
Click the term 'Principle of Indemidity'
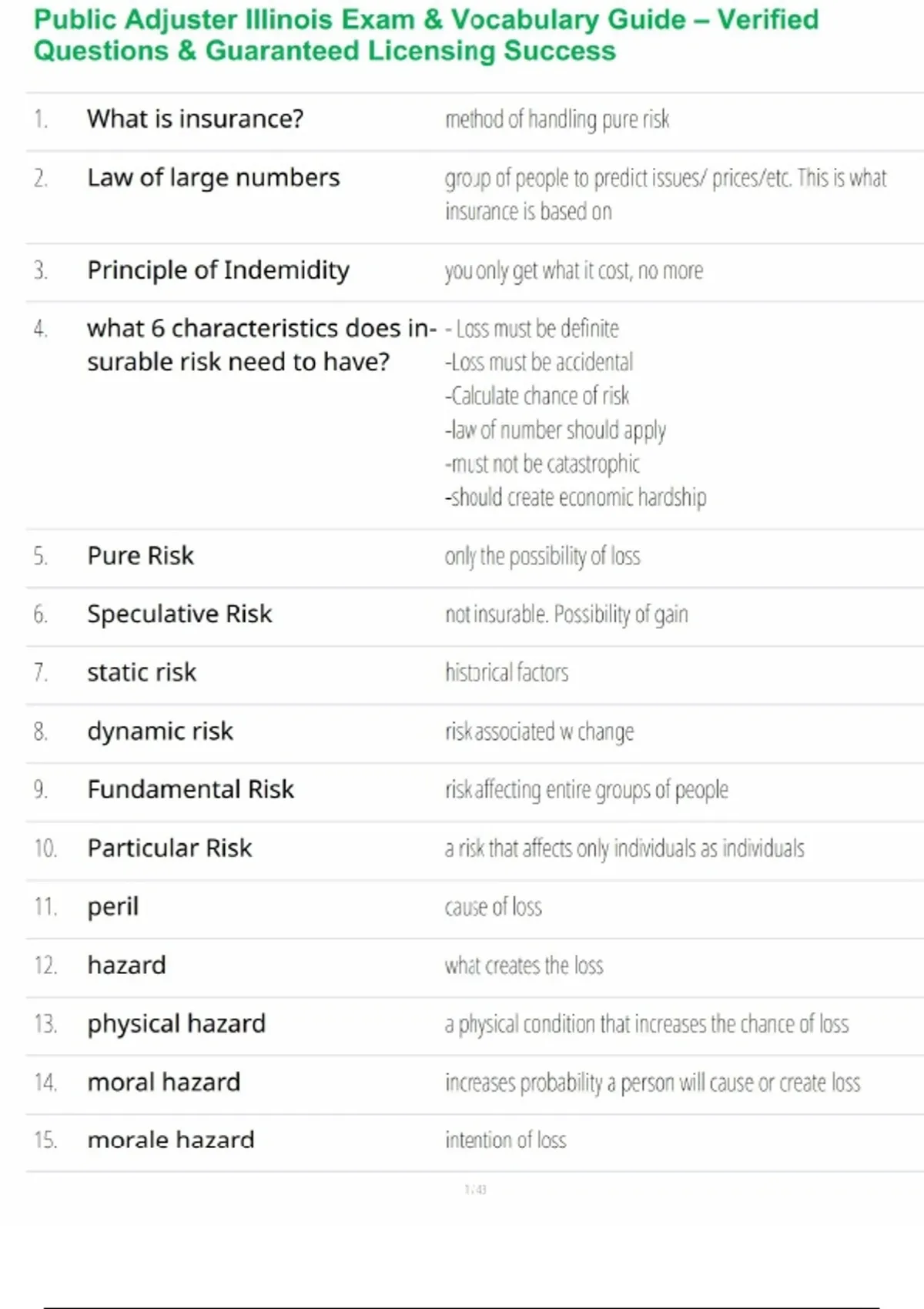(218, 270)
